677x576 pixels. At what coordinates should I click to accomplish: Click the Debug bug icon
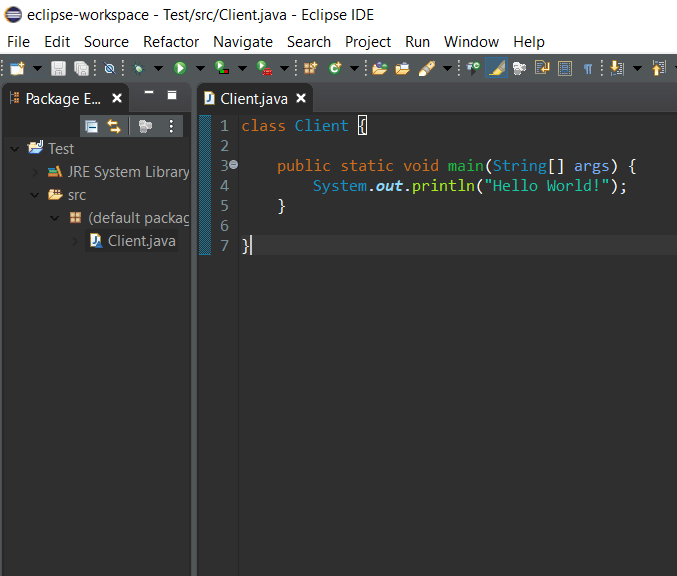(139, 68)
